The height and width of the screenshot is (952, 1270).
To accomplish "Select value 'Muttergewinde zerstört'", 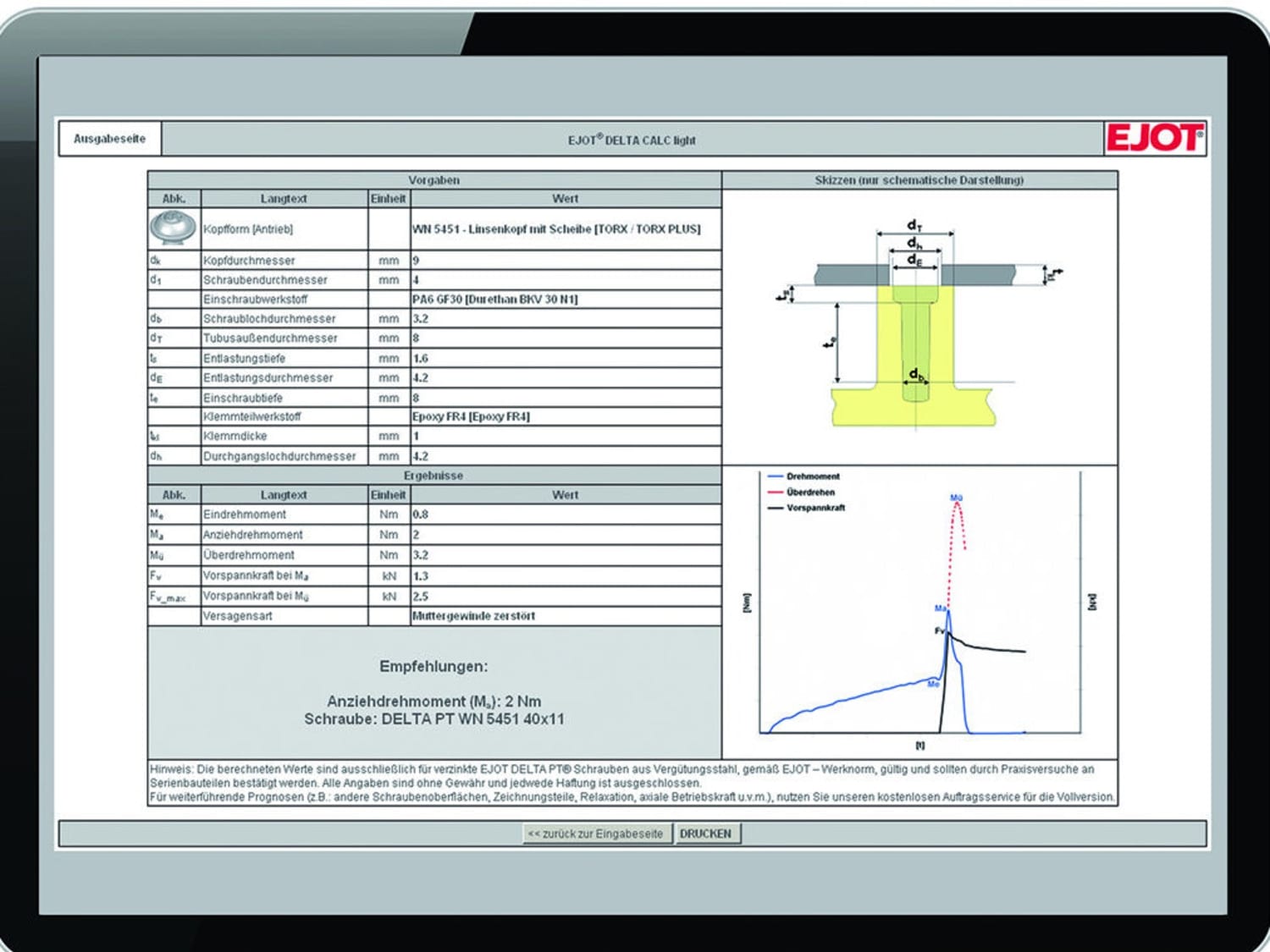I will pos(473,616).
